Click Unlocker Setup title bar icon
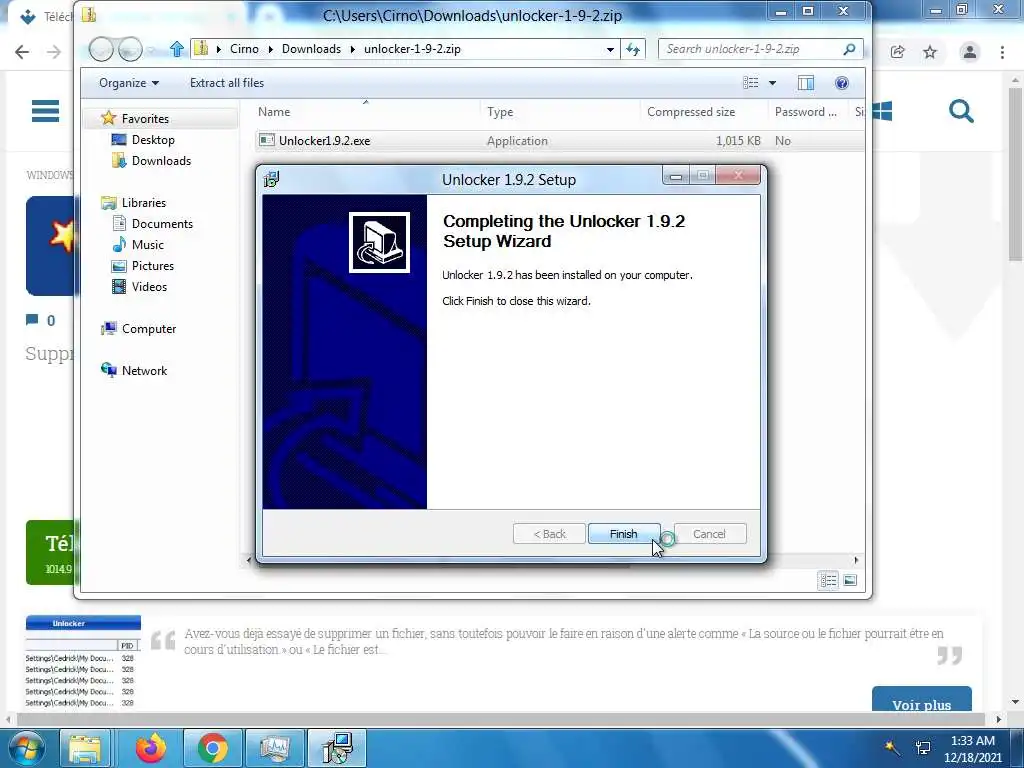This screenshot has height=768, width=1024. [271, 179]
